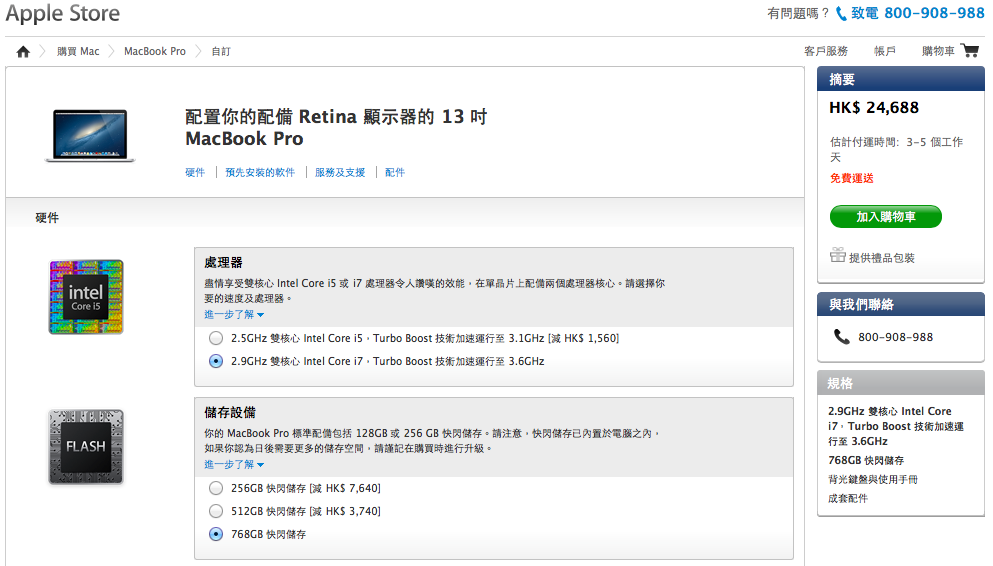Expand 進一步了解 under 處理器 section
This screenshot has height=566, width=993.
(x=234, y=315)
